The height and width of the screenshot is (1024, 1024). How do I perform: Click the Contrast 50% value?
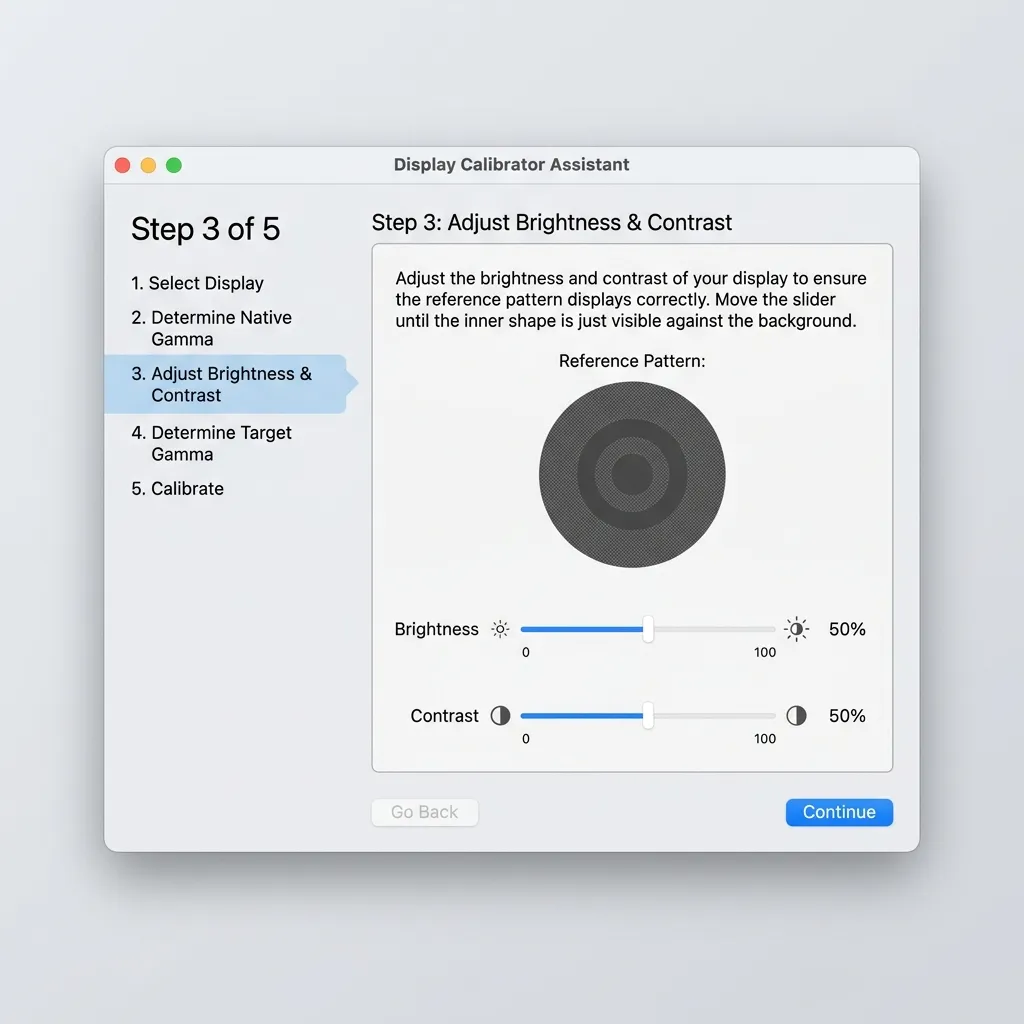click(x=847, y=716)
